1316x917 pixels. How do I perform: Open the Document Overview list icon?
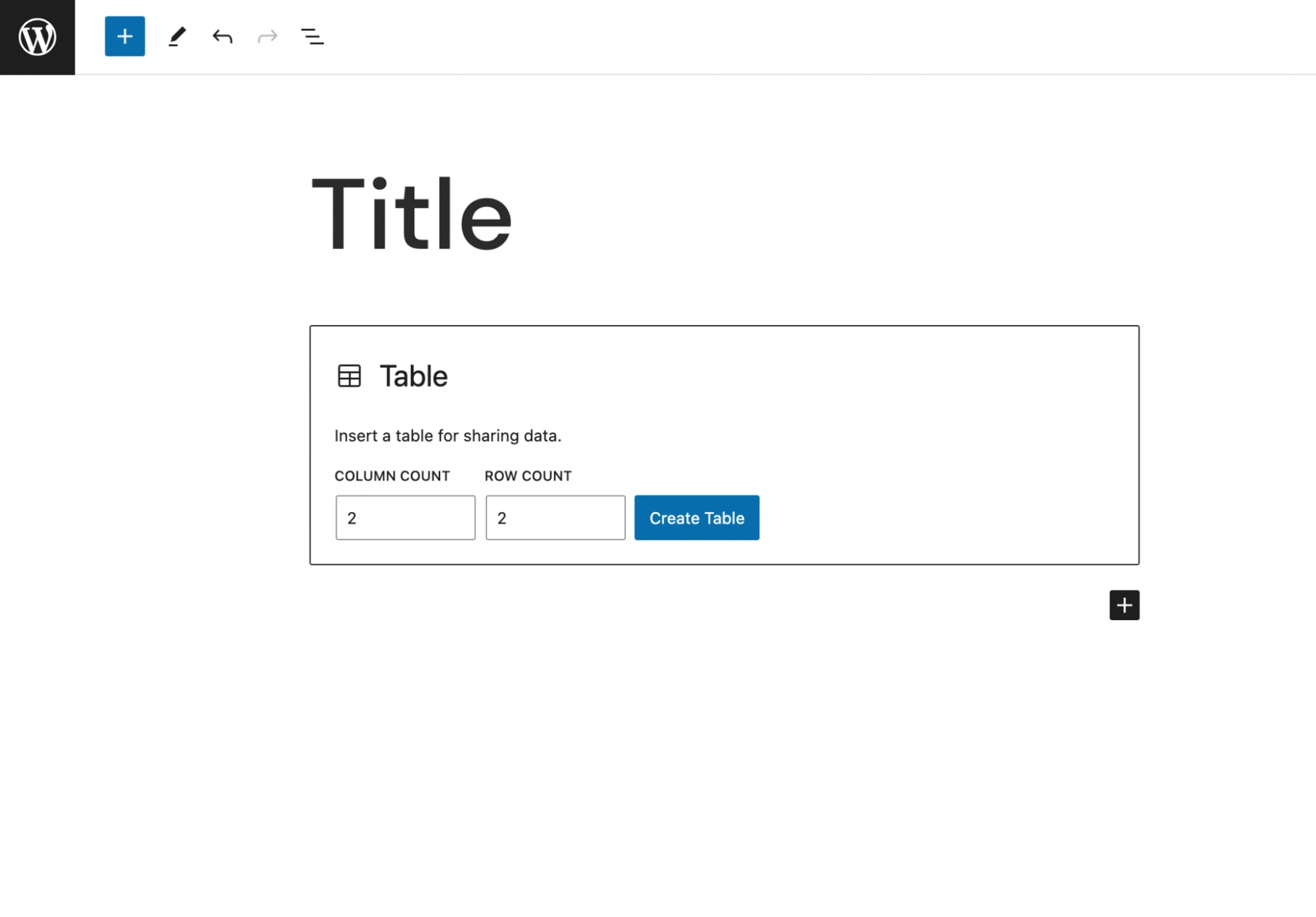(x=311, y=38)
